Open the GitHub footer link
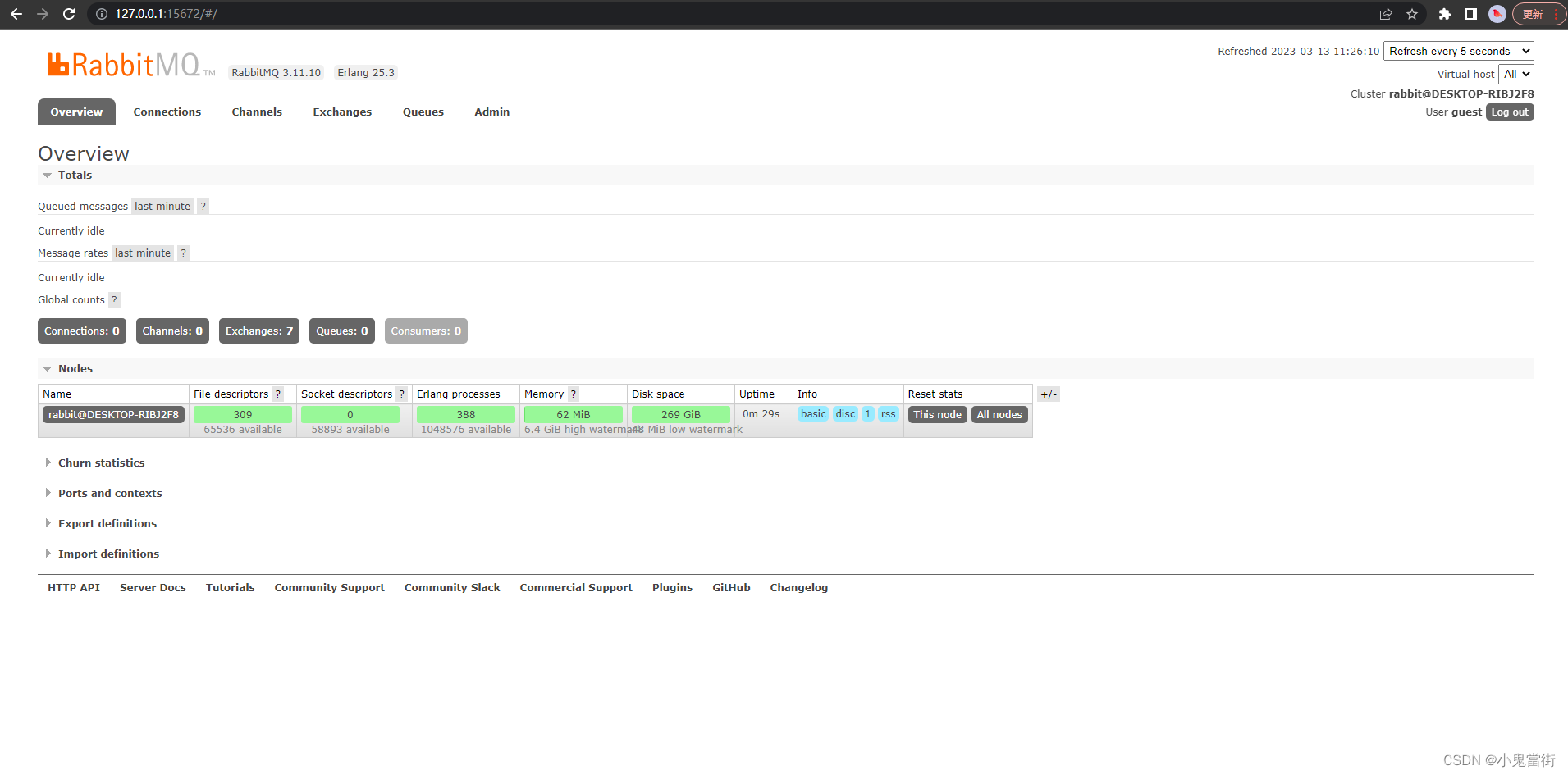 coord(732,588)
